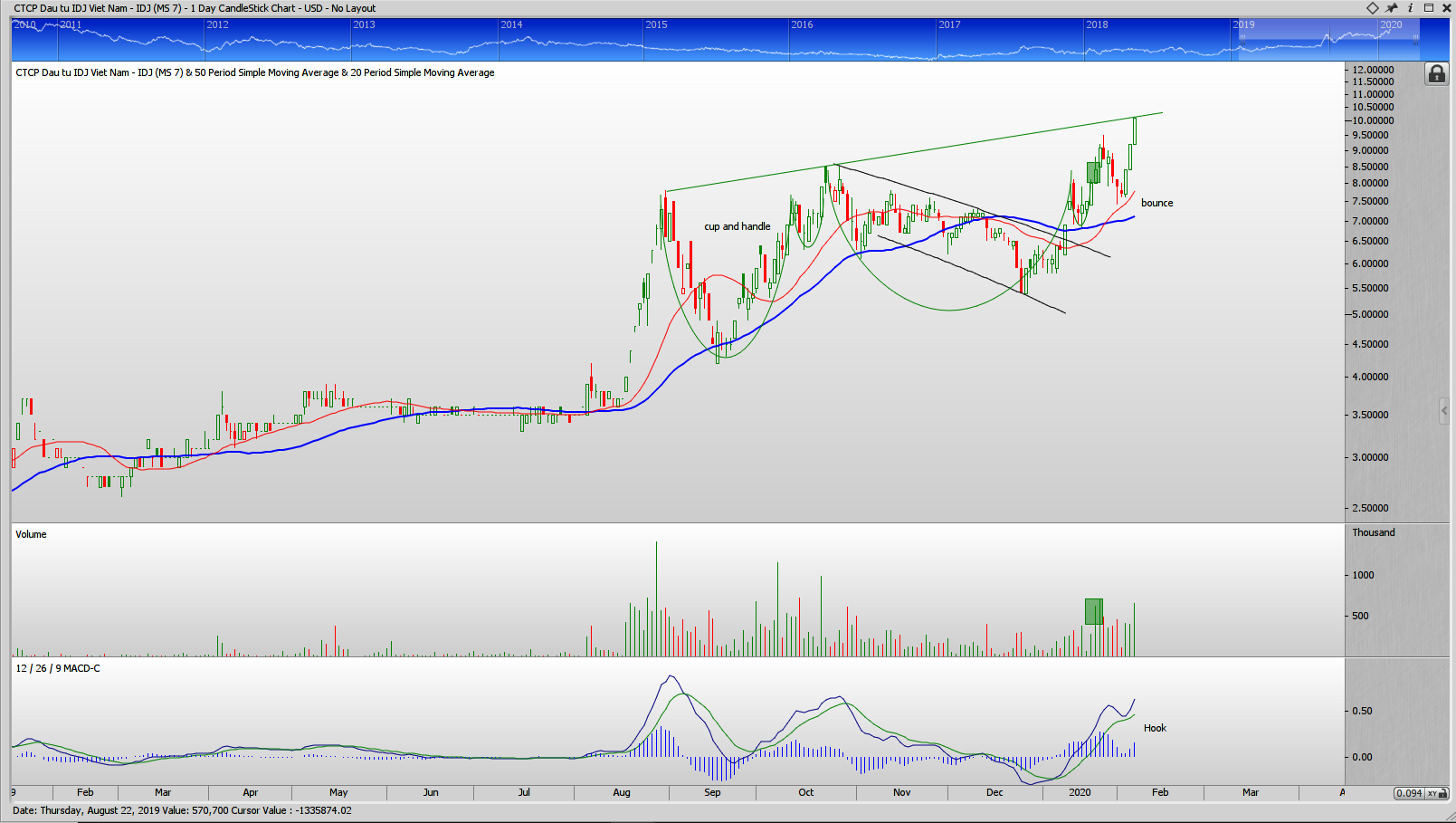
Task: Open chart info using the 'i' icon
Action: click(1410, 8)
